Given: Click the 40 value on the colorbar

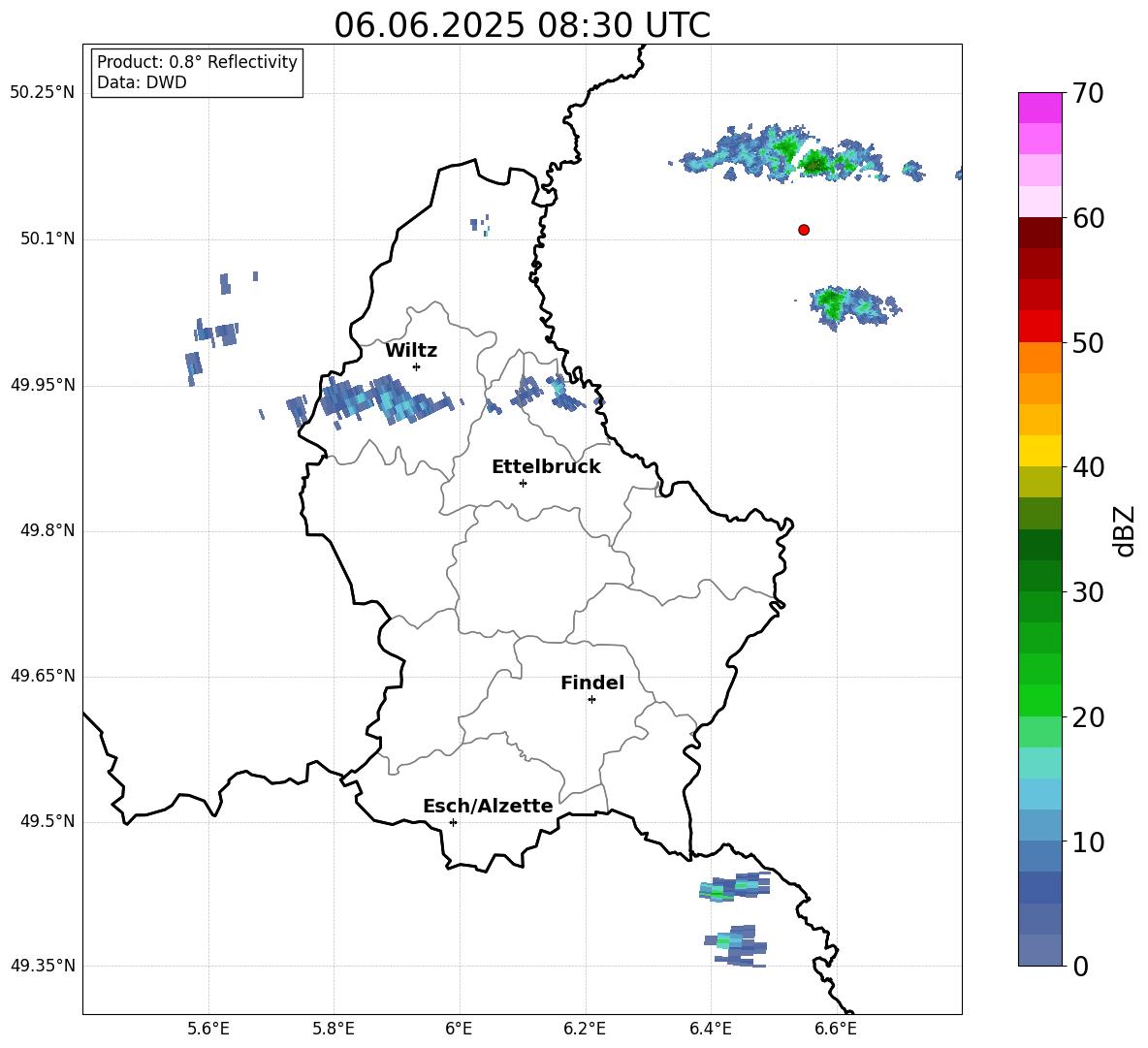Looking at the screenshot, I should click(x=1088, y=467).
